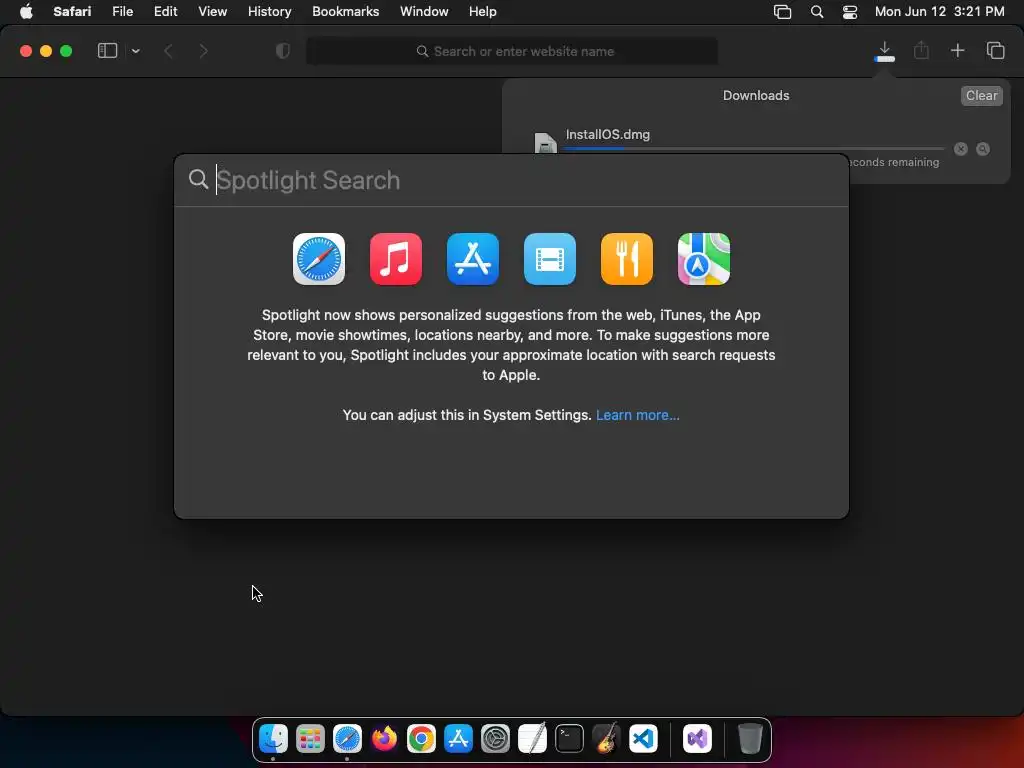Click the InstallOS.dmg file icon
The width and height of the screenshot is (1024, 768).
[545, 142]
